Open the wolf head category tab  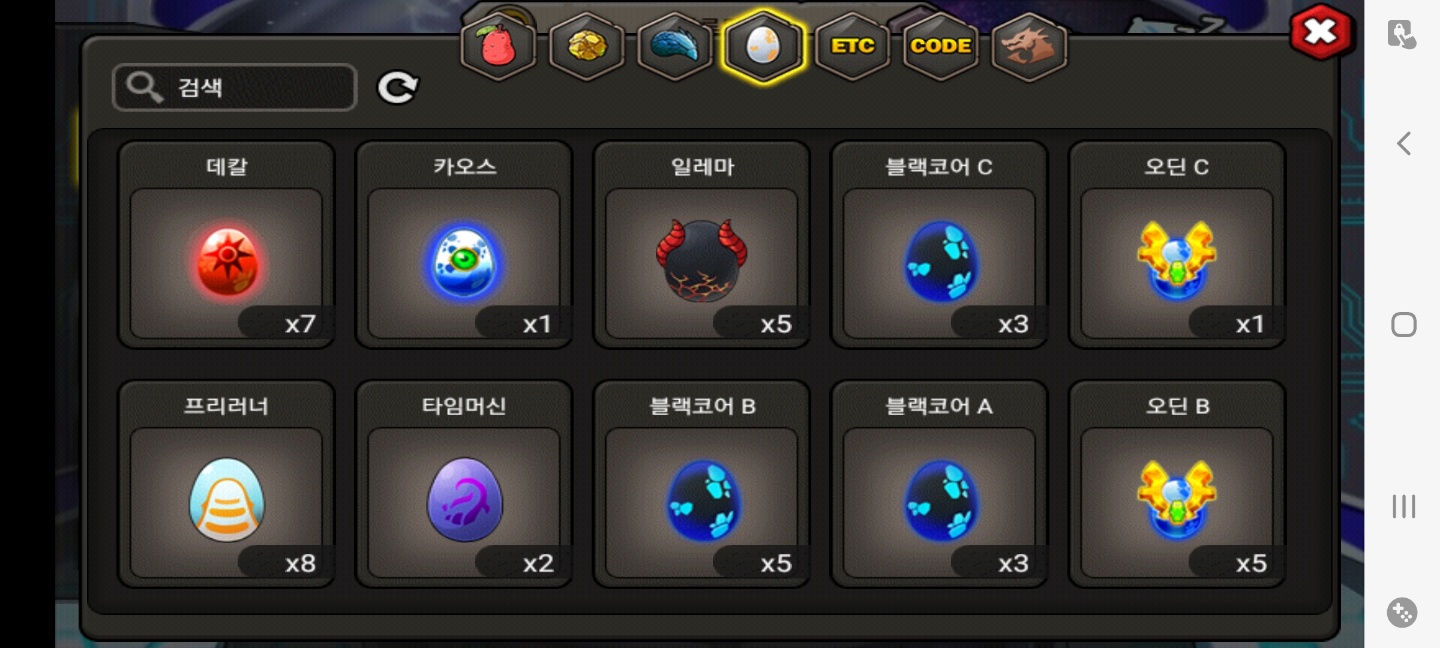pos(1029,46)
